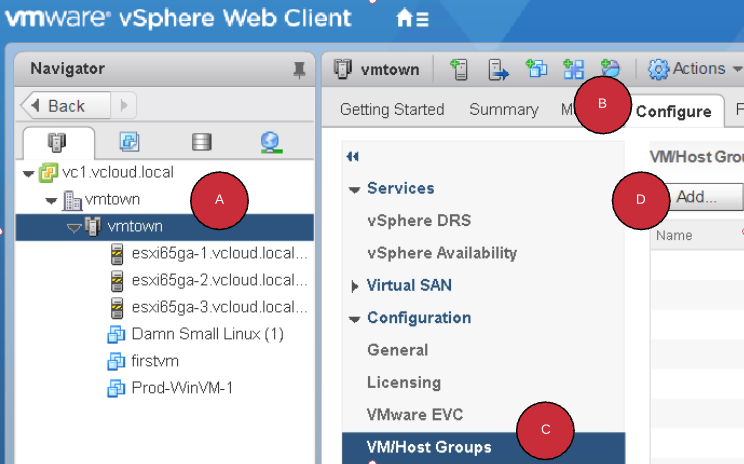
Task: Select host esxi65ga-1.vcloud.local
Action: click(x=219, y=253)
